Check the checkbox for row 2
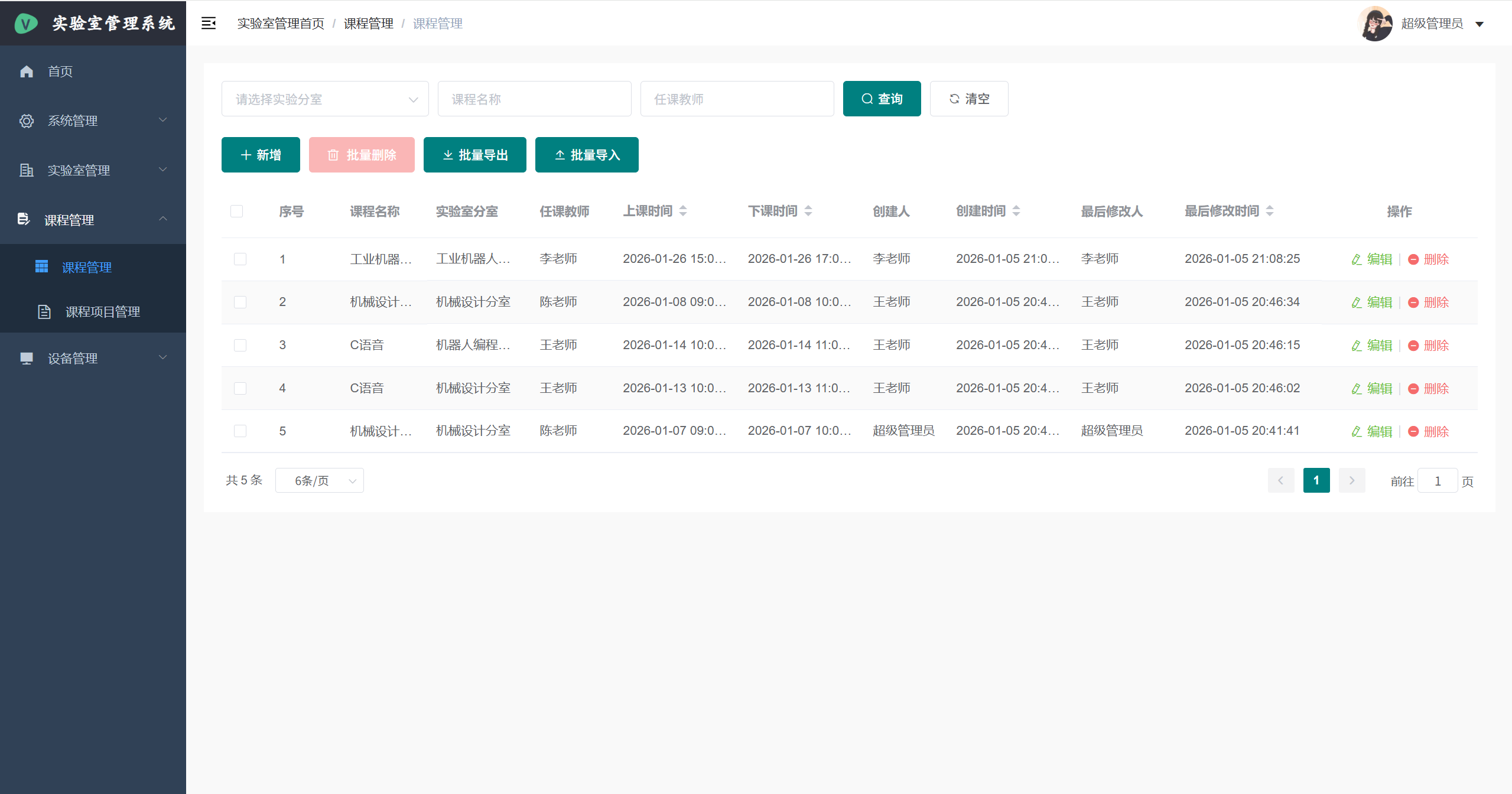 pyautogui.click(x=240, y=302)
